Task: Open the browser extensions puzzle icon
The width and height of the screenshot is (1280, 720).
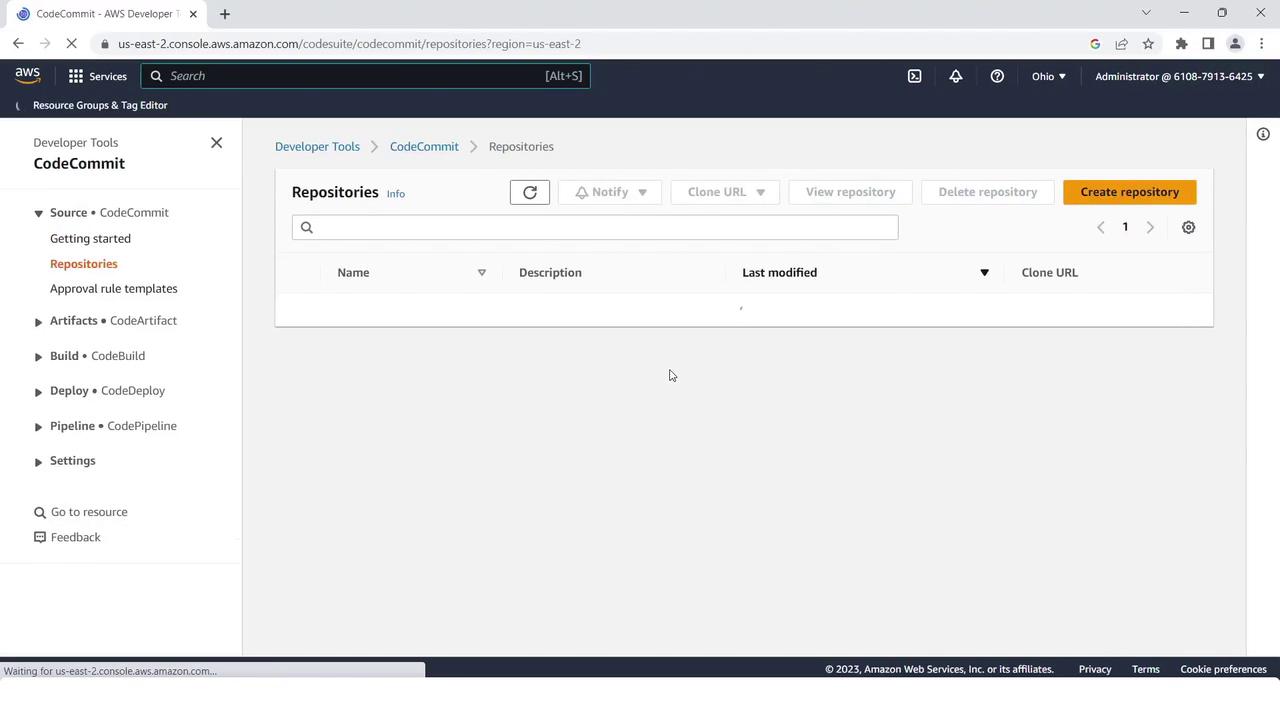Action: [1181, 44]
